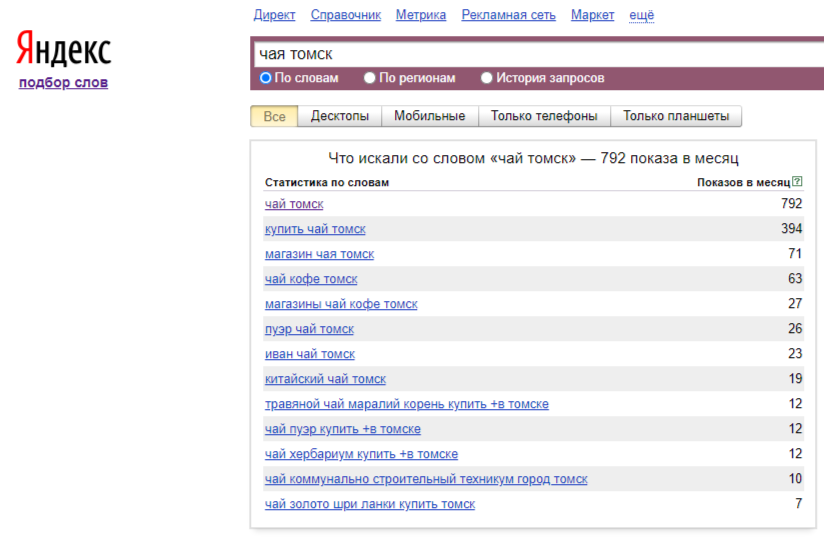The height and width of the screenshot is (537, 824).
Task: Click the value 7 for чай золото шри ланки
Action: click(799, 503)
